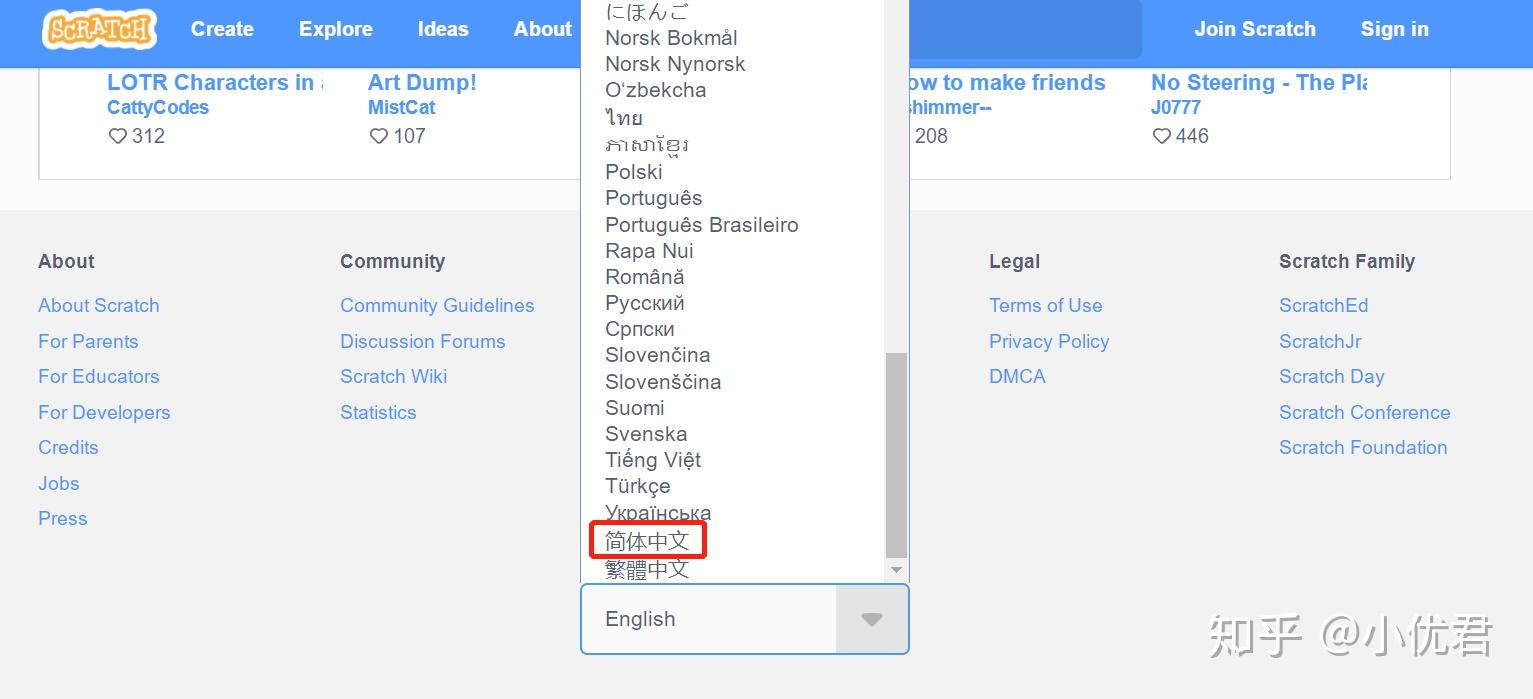Screen dimensions: 1533x699
Task: Open the Create page
Action: pyautogui.click(x=222, y=29)
